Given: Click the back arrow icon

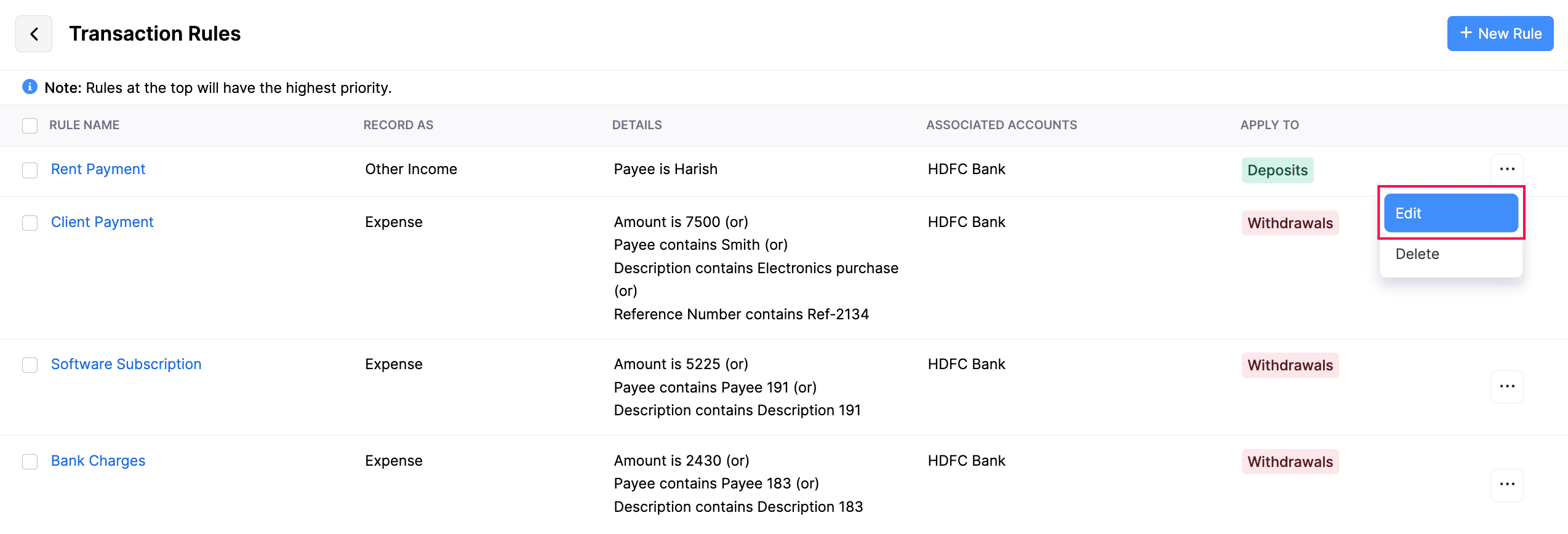Looking at the screenshot, I should pos(34,34).
